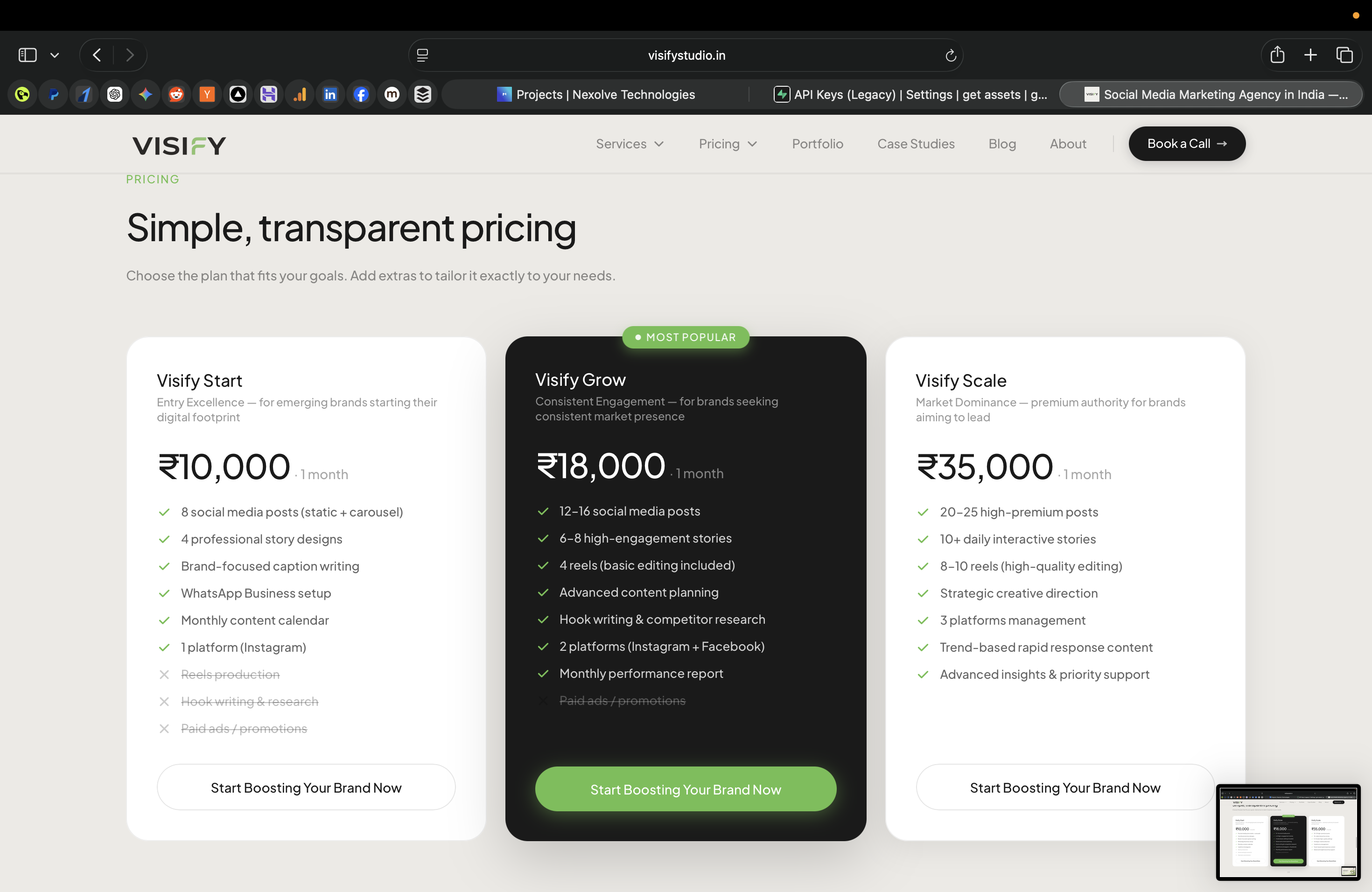Open the LinkedIn pinned tab
This screenshot has height=892, width=1372.
(330, 95)
